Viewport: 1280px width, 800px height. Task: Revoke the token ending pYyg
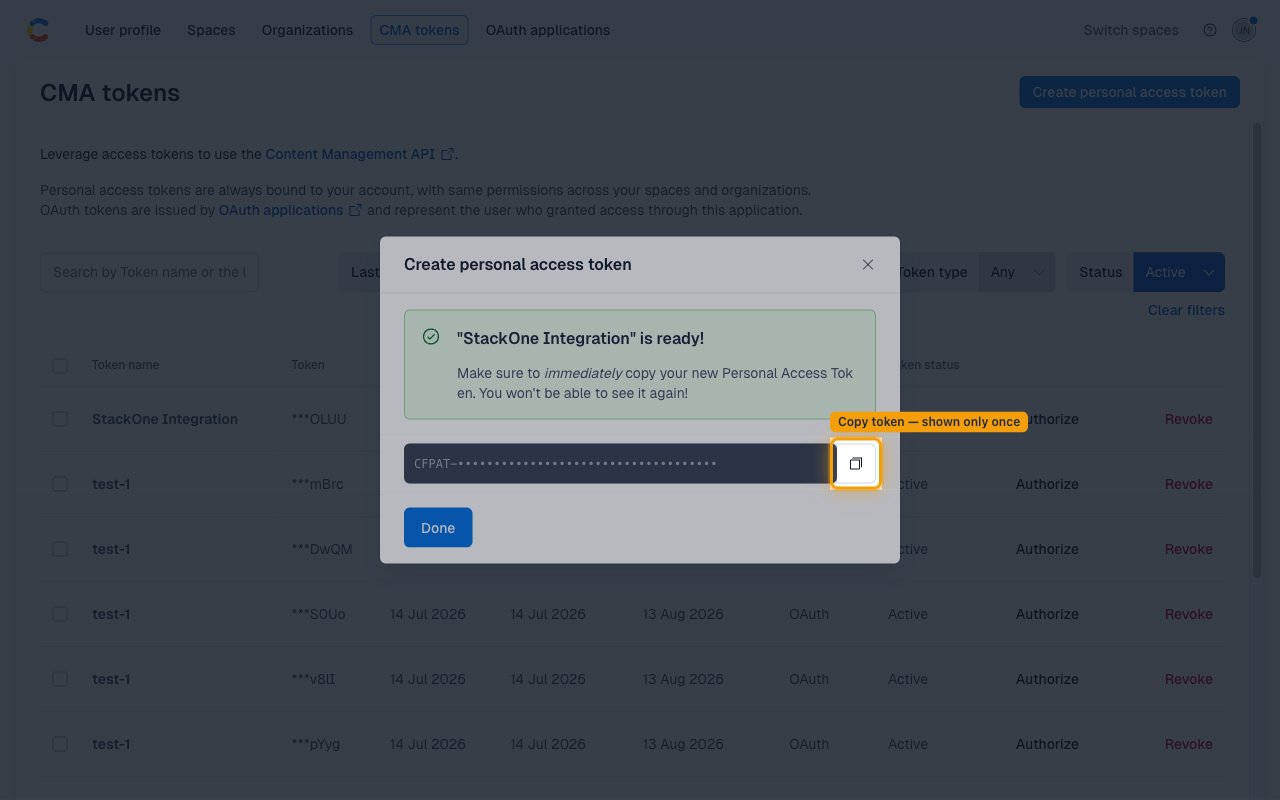pos(1189,744)
